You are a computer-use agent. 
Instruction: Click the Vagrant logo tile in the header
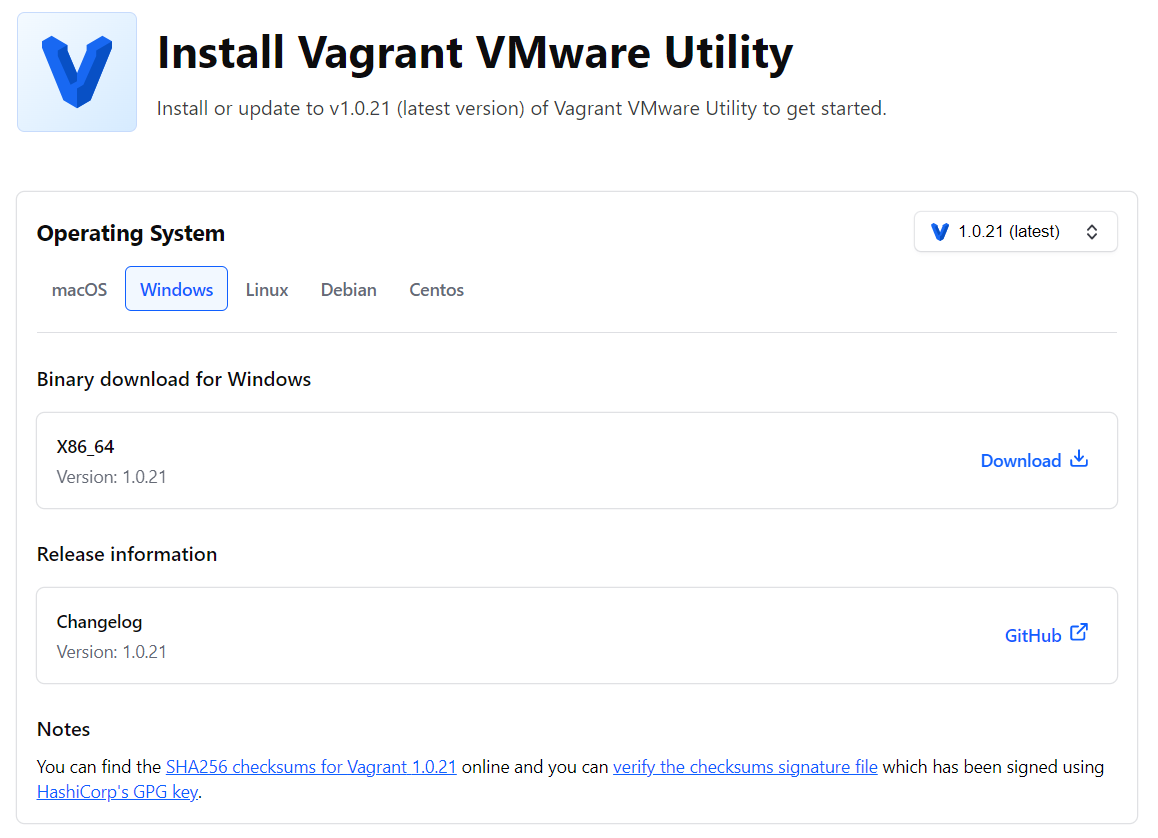tap(77, 72)
